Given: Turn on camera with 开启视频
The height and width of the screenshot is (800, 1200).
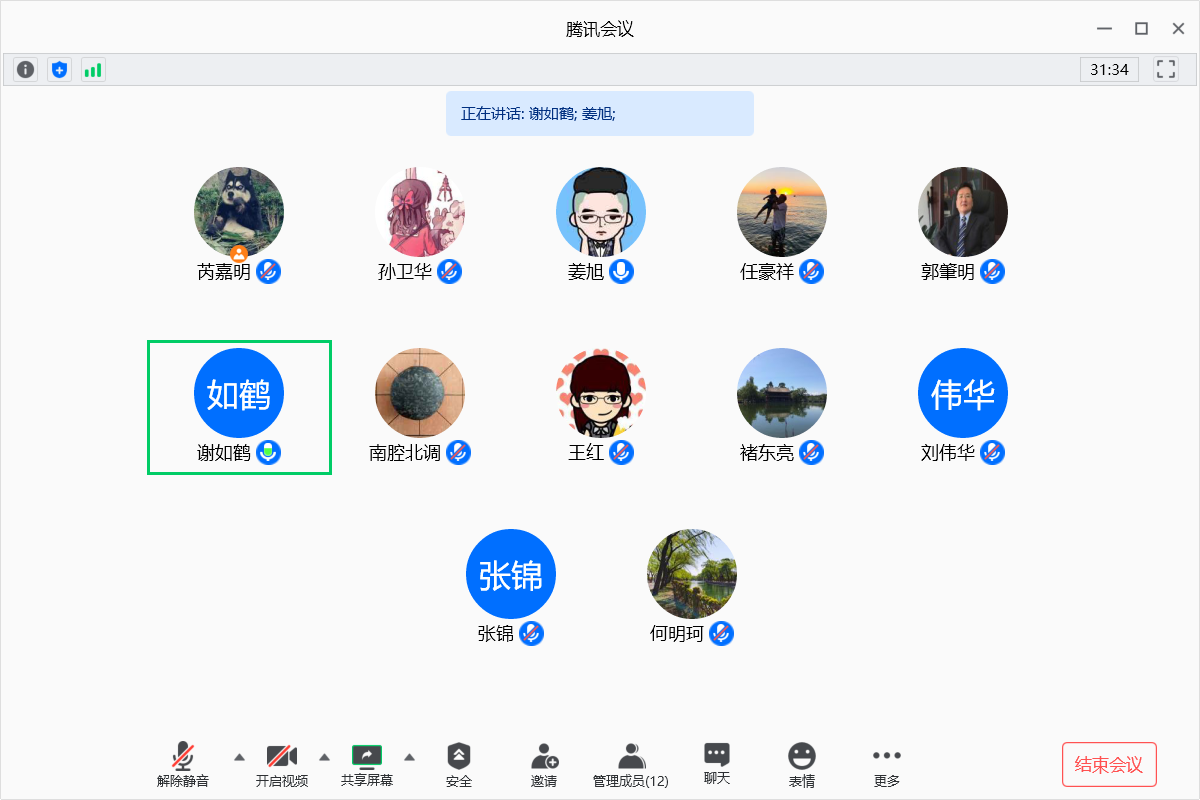Looking at the screenshot, I should (x=282, y=765).
